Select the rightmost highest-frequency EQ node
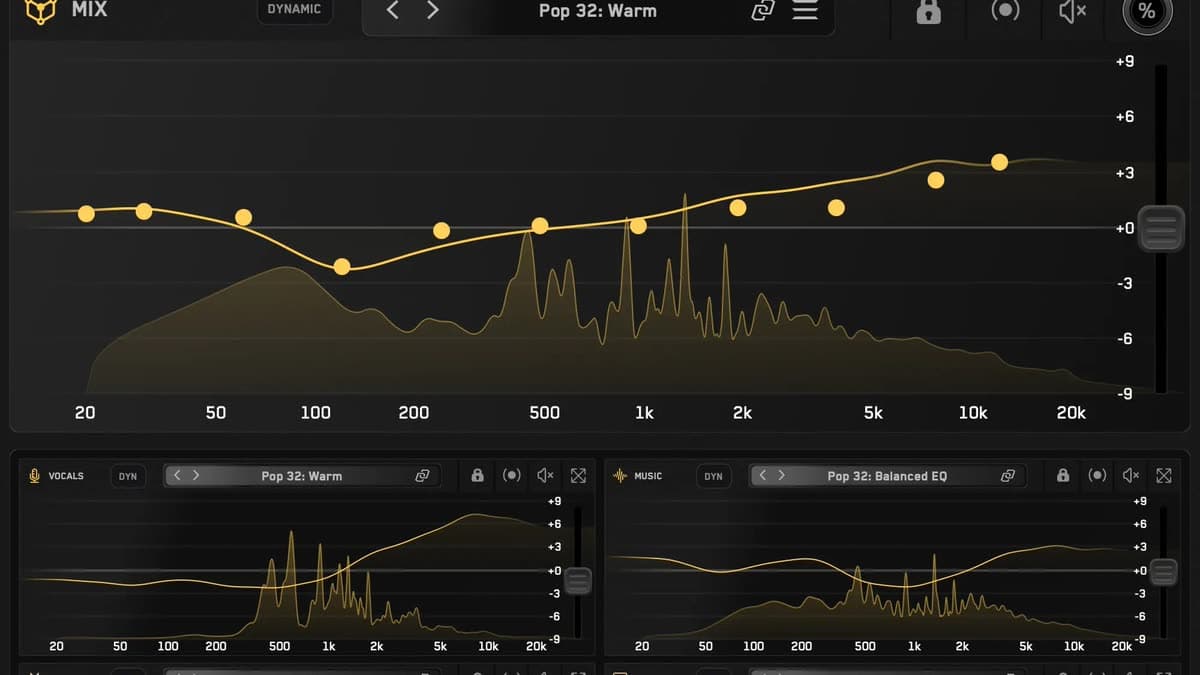 [999, 162]
